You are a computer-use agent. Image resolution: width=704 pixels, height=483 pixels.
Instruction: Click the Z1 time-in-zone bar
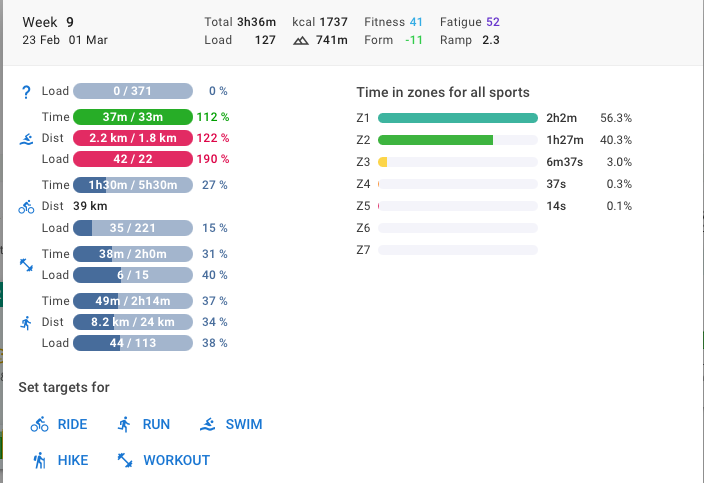(x=458, y=118)
